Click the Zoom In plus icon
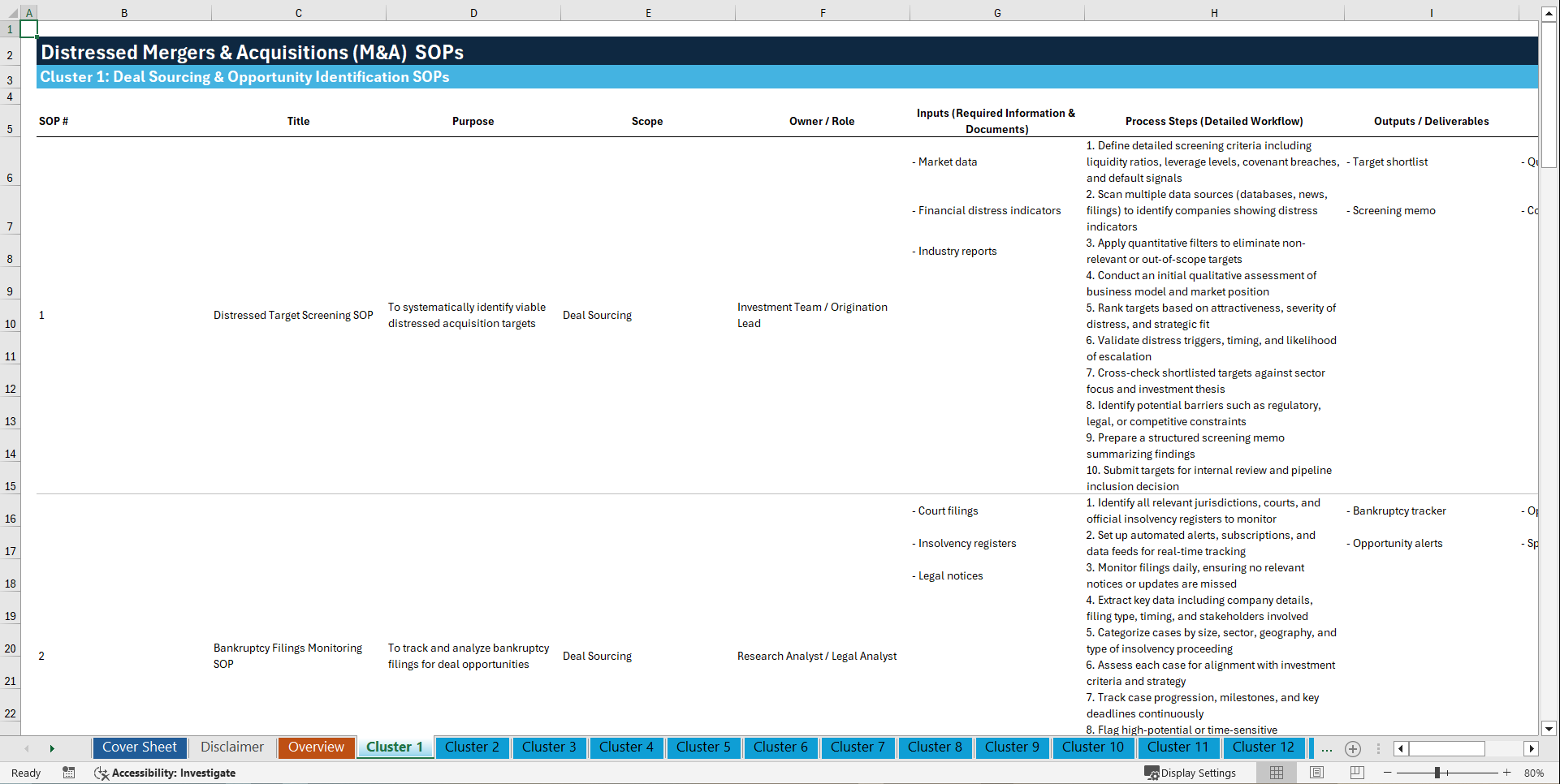 pos(1508,773)
